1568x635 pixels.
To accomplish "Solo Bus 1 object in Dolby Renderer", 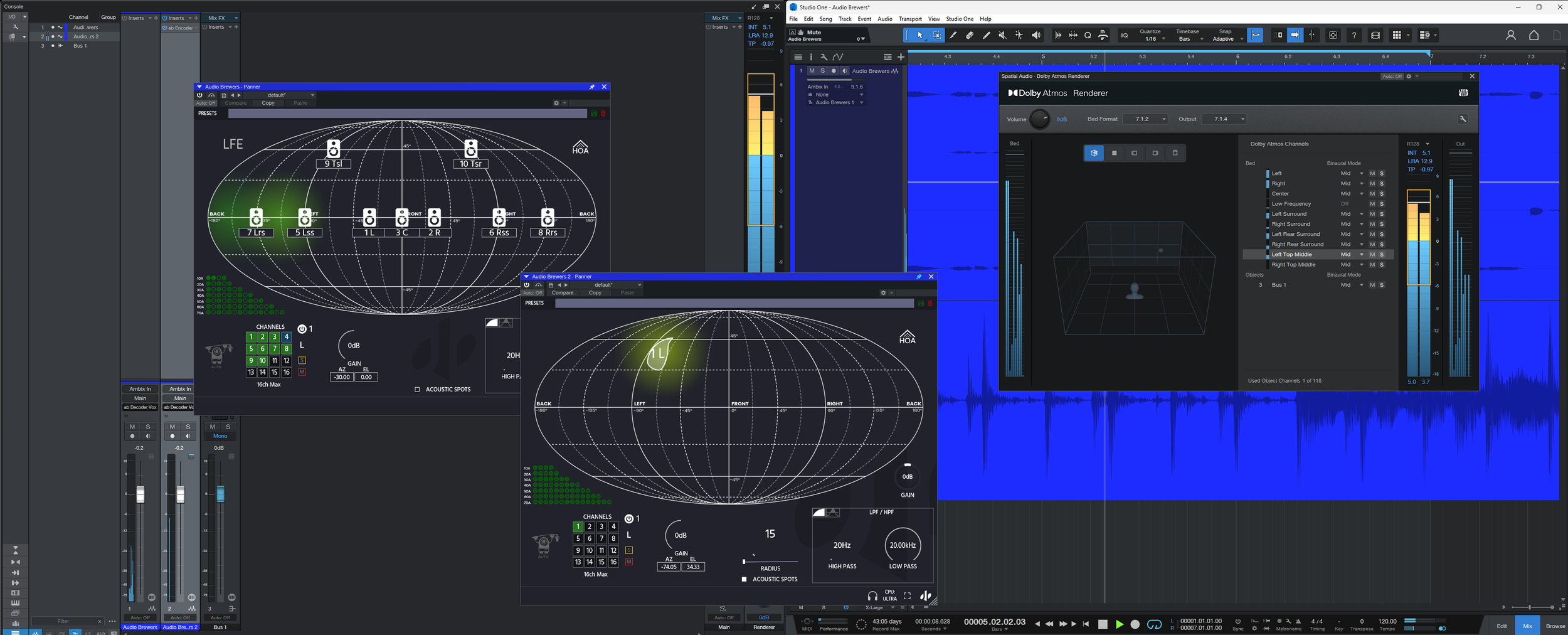I will (1382, 285).
